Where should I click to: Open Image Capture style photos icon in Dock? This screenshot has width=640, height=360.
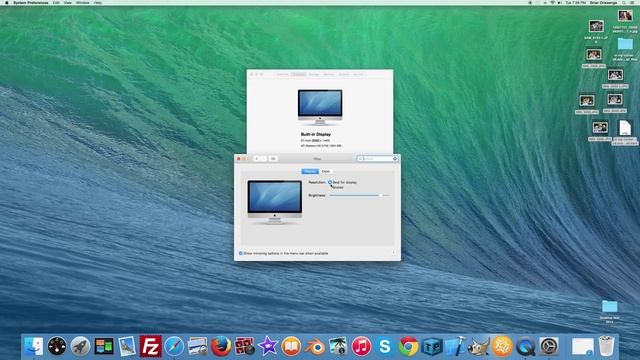pos(198,346)
